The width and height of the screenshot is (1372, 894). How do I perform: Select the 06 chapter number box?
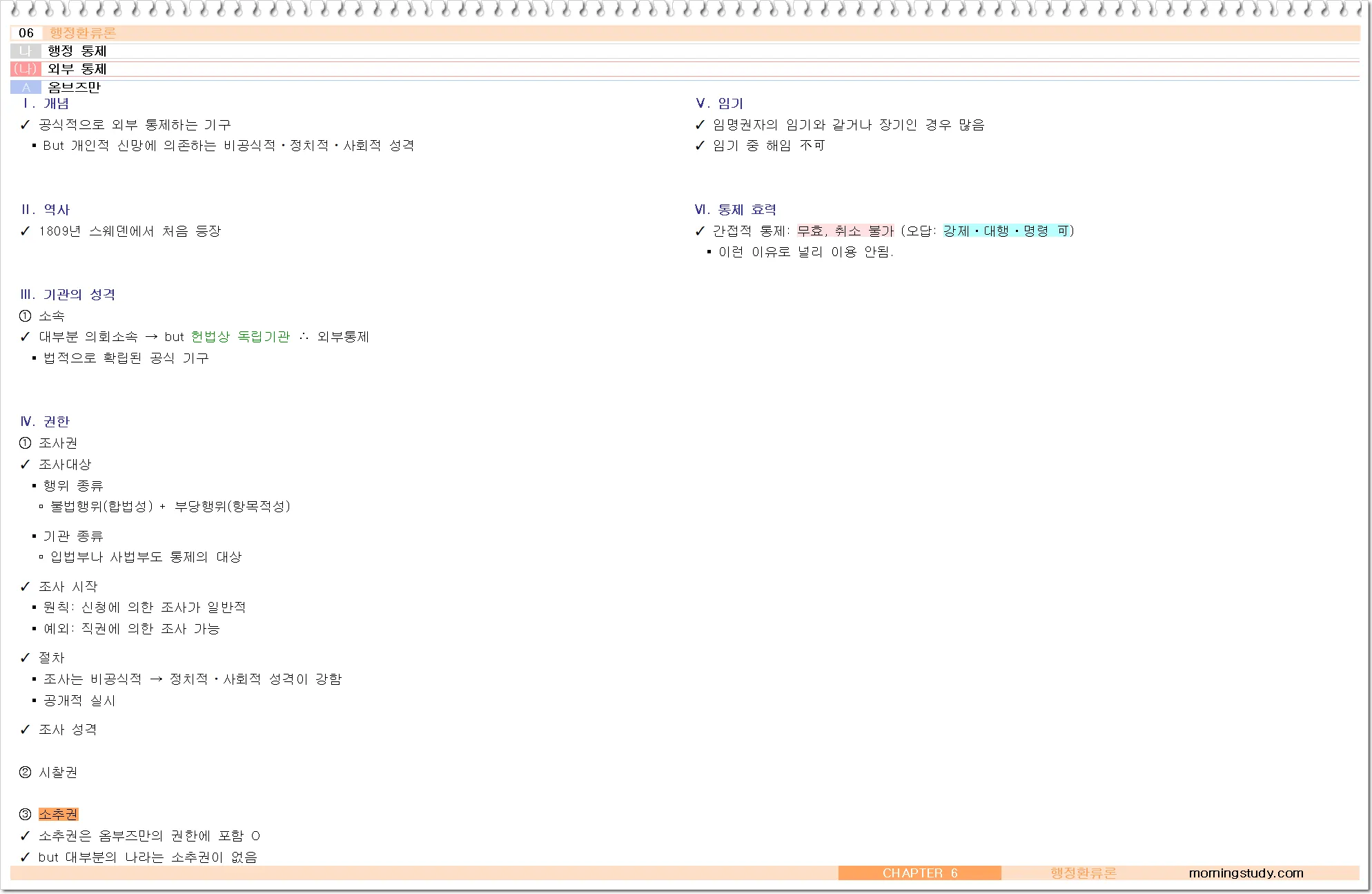tap(26, 33)
